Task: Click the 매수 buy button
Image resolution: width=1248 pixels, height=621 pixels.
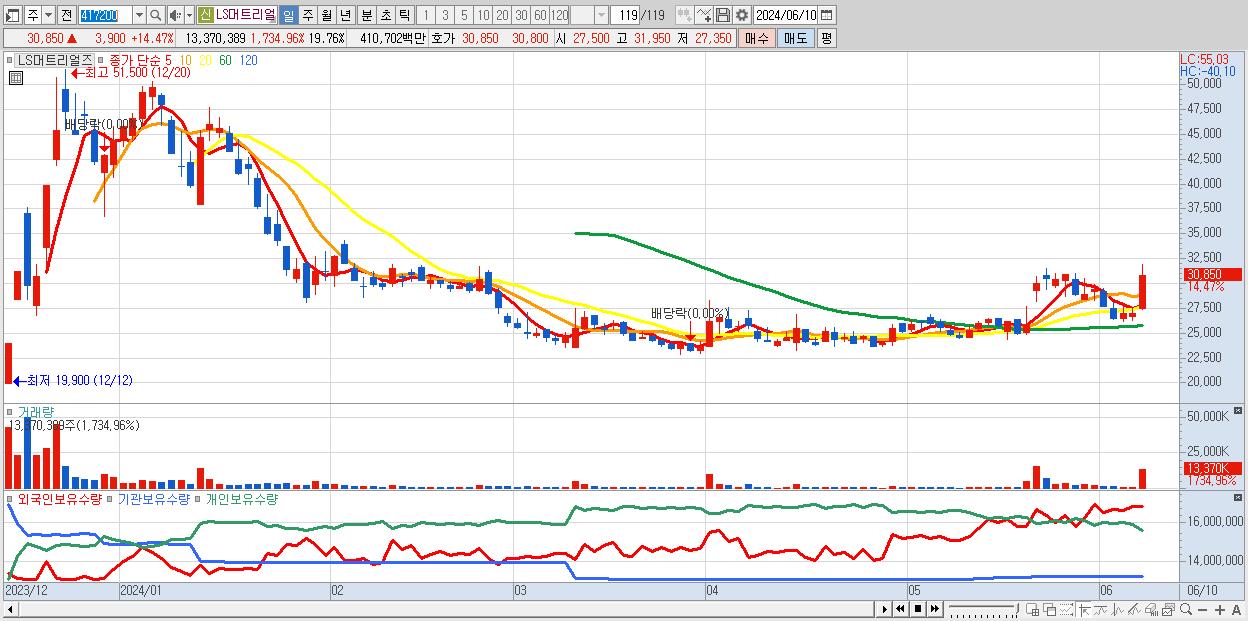Action: point(757,38)
